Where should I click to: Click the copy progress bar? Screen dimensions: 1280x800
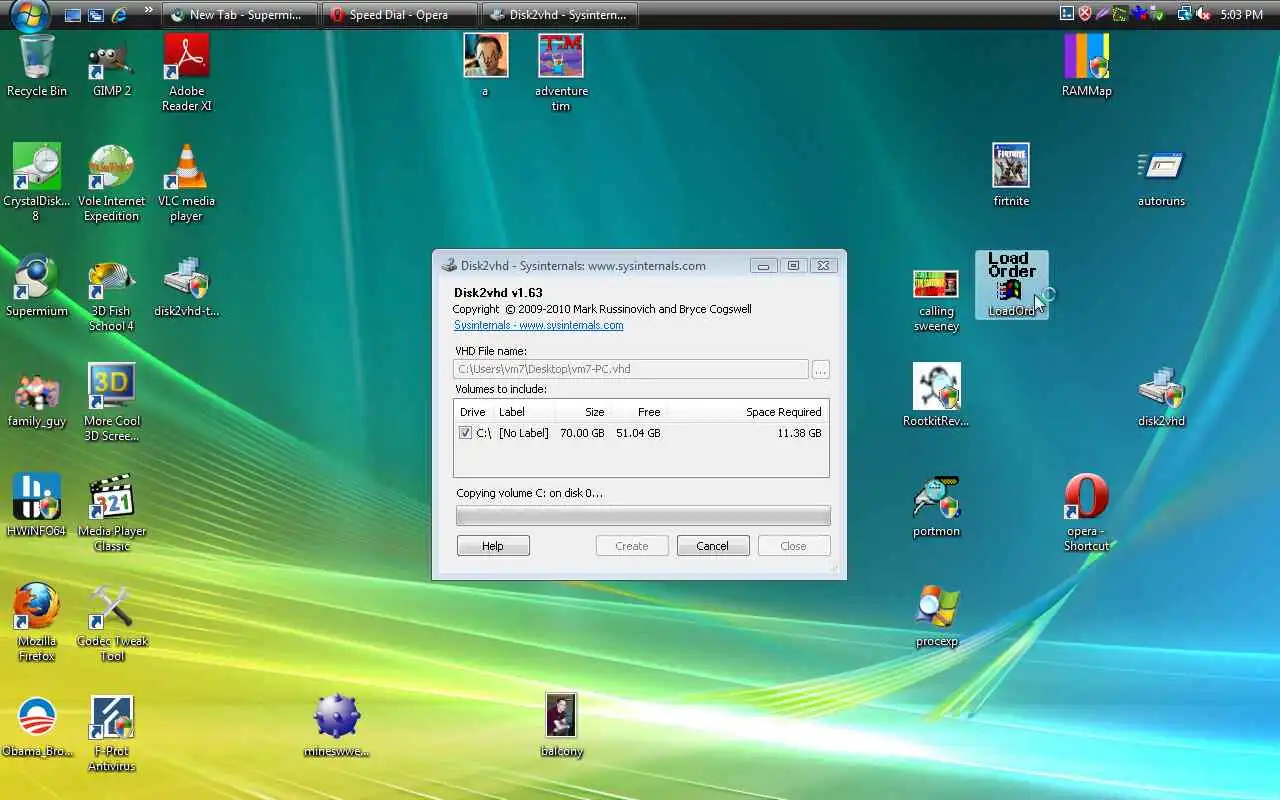(x=643, y=515)
